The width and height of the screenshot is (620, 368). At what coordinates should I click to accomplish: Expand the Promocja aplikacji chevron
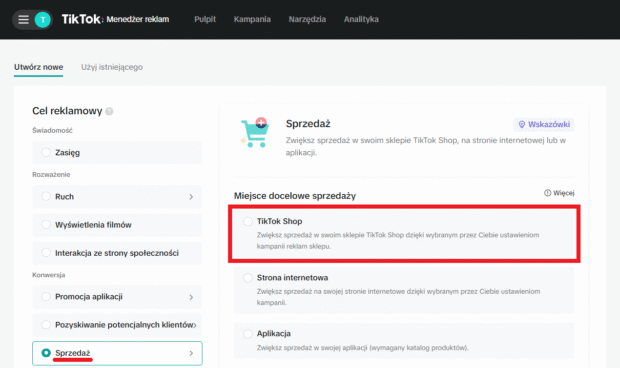[191, 297]
